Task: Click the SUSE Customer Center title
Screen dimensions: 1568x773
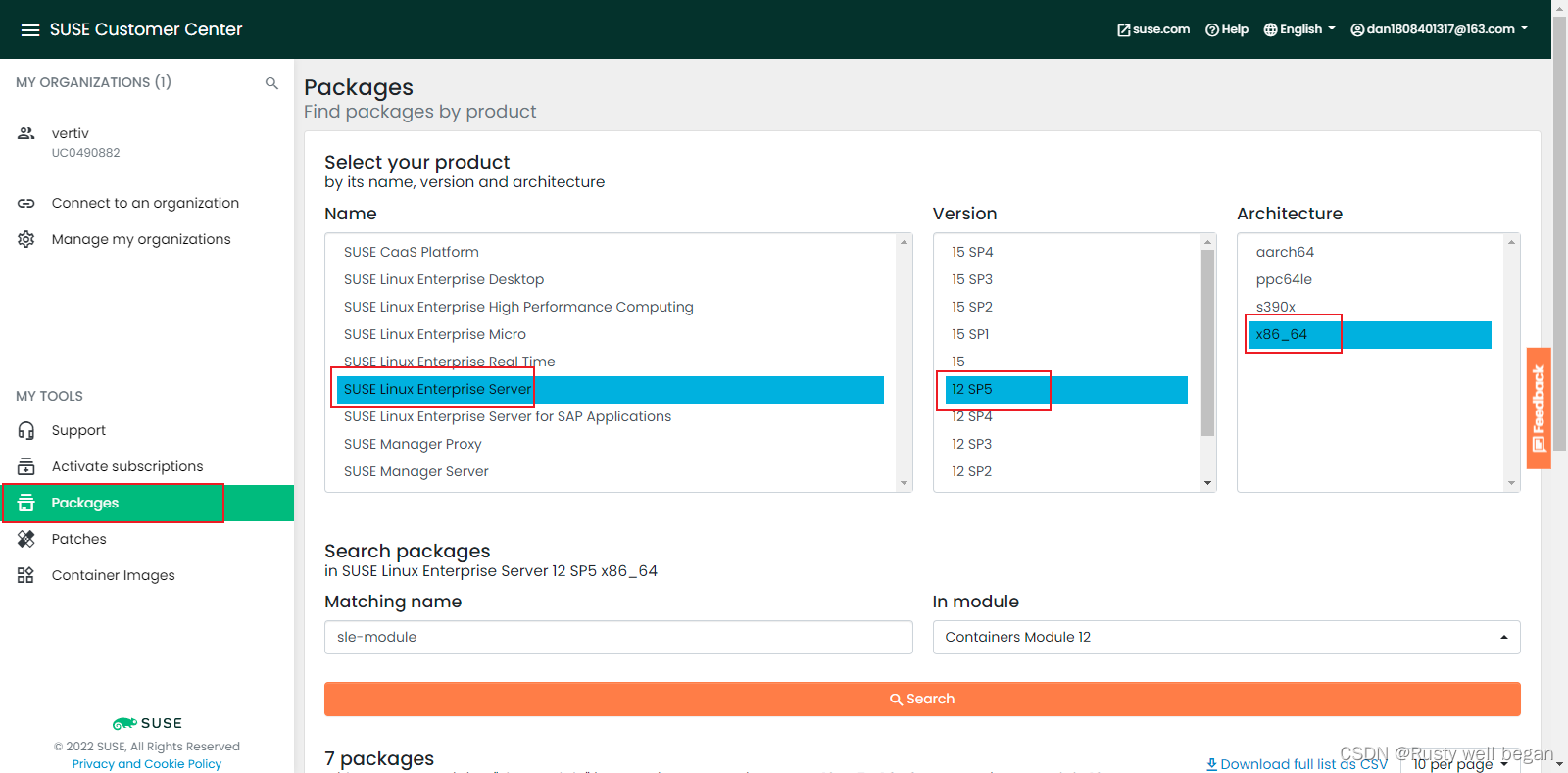Action: tap(146, 29)
